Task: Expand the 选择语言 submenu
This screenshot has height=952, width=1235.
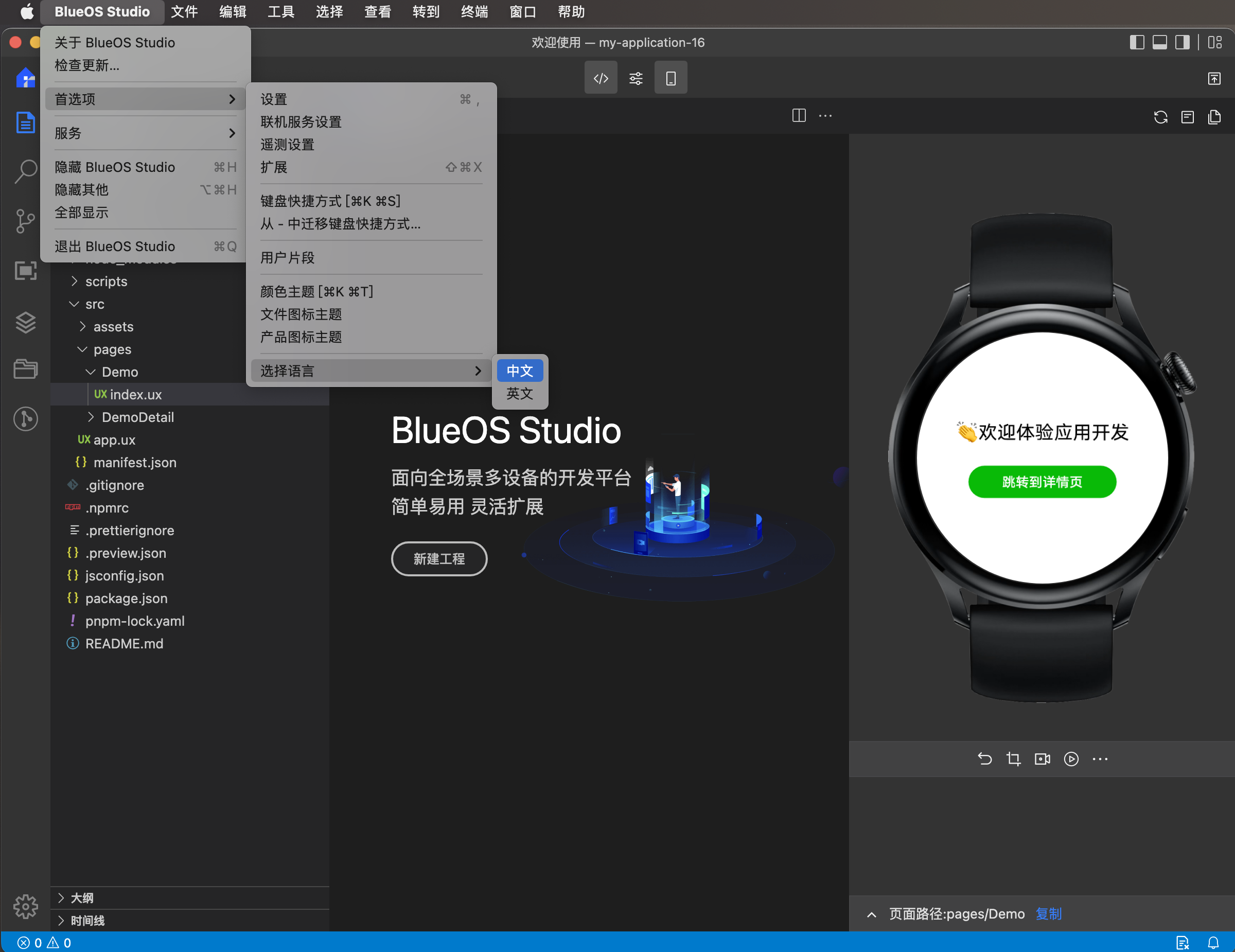Action: click(371, 371)
